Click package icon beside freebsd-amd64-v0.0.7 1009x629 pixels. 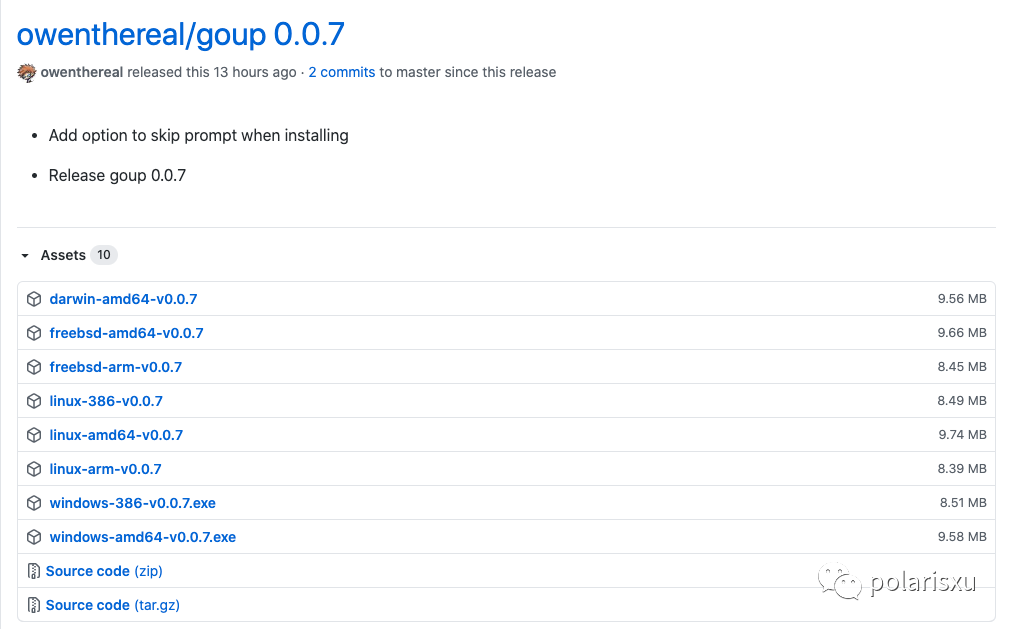coord(34,333)
